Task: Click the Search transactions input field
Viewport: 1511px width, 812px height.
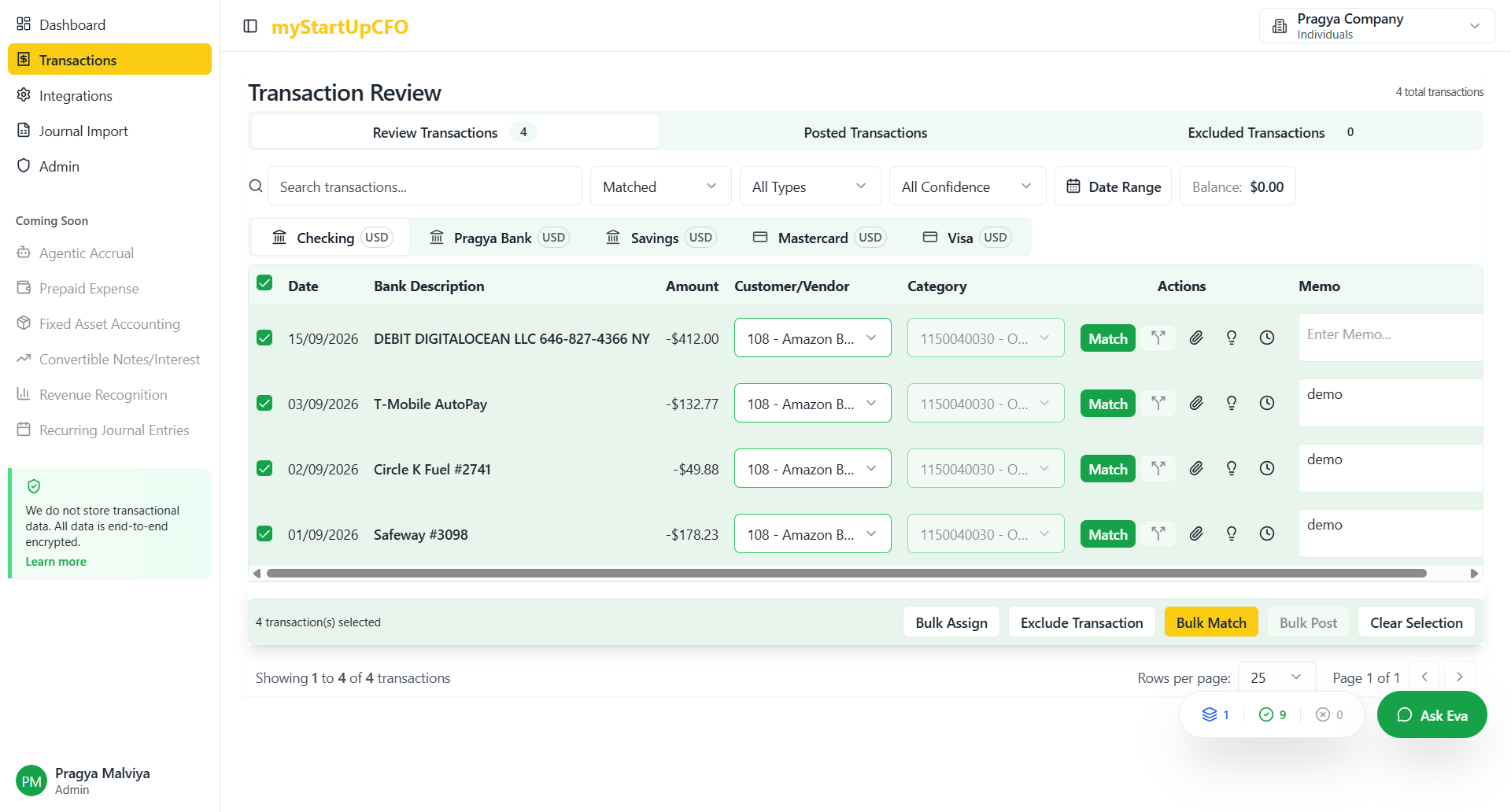Action: (425, 186)
